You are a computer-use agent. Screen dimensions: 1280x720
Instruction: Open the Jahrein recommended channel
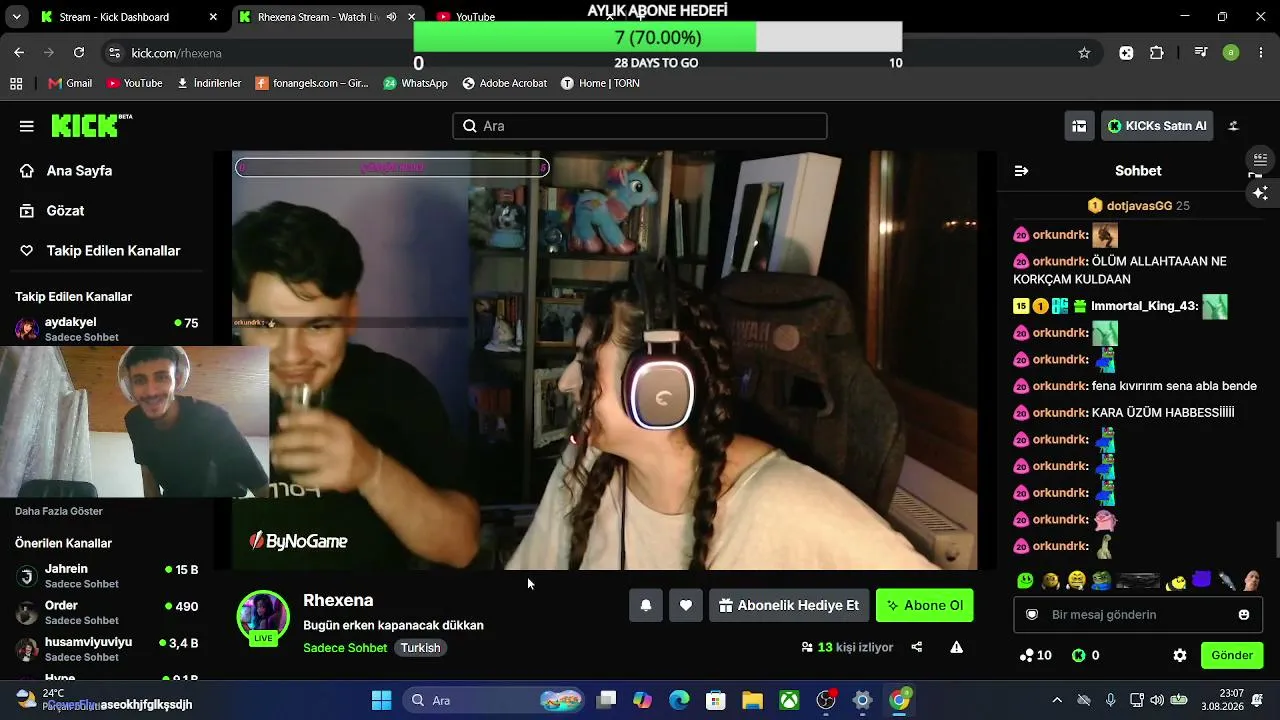click(106, 575)
